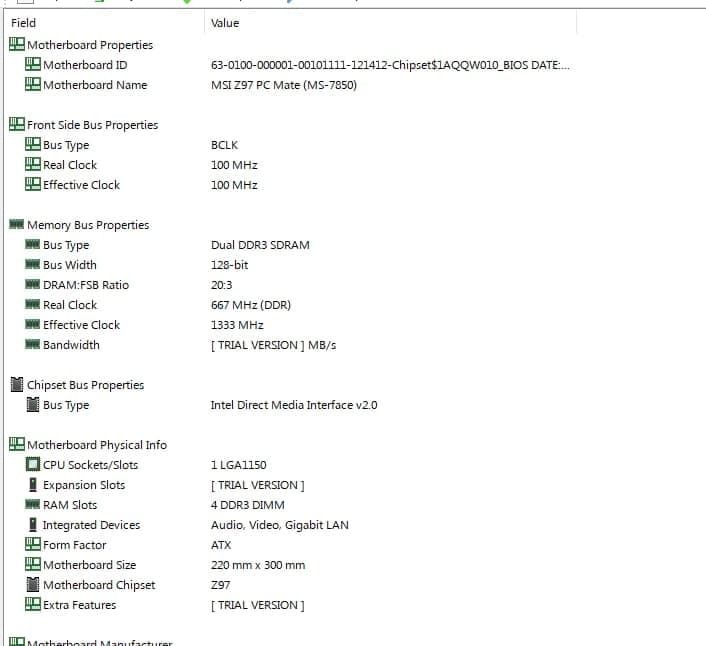Viewport: 706px width, 646px height.
Task: Select the 4 DDR3 DIMM value
Action: tap(247, 505)
